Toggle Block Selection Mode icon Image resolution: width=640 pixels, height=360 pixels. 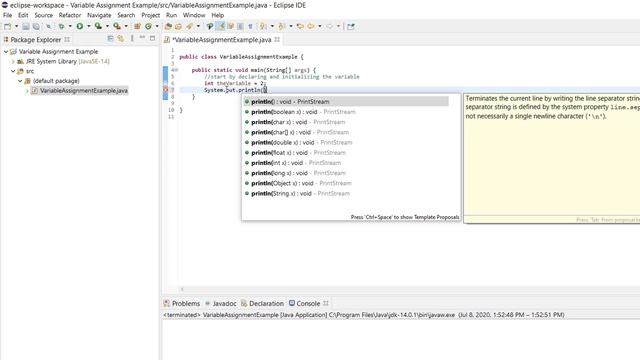click(240, 27)
